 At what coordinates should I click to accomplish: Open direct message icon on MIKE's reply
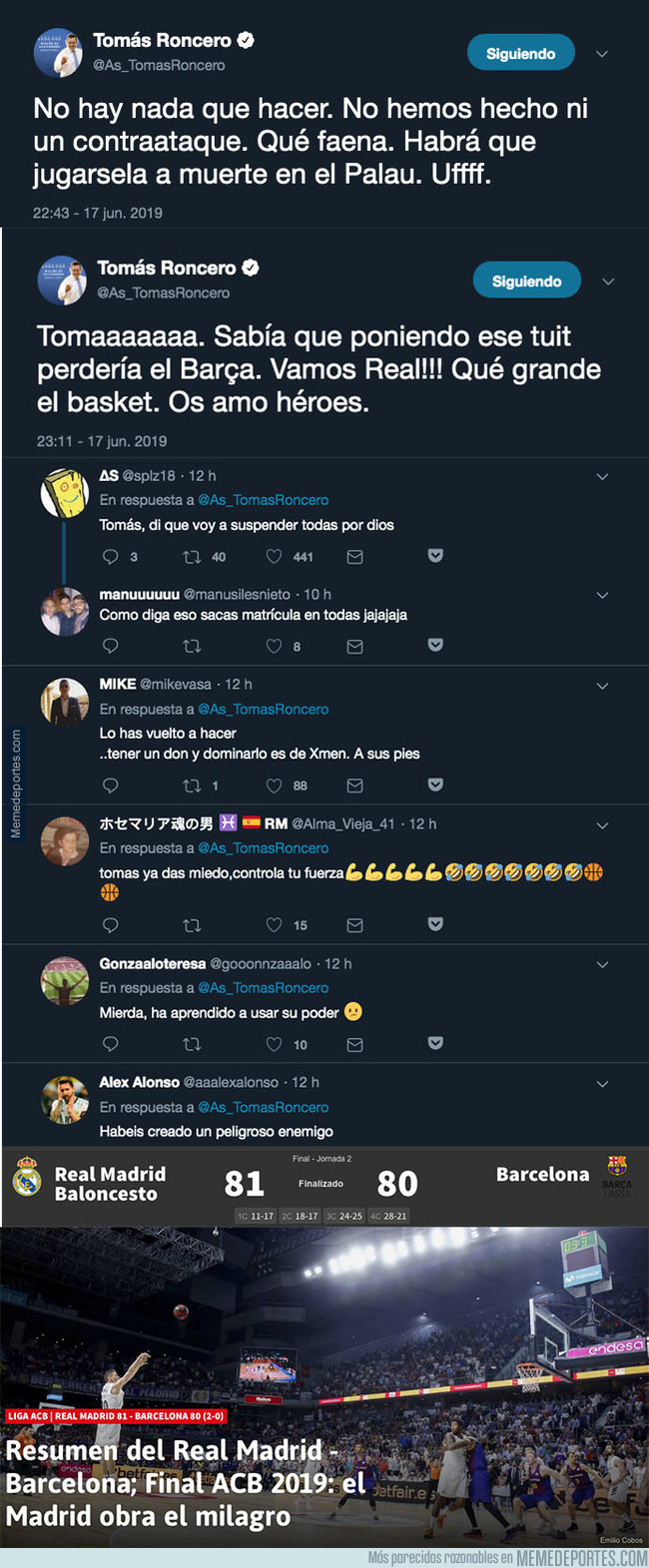coord(353,785)
